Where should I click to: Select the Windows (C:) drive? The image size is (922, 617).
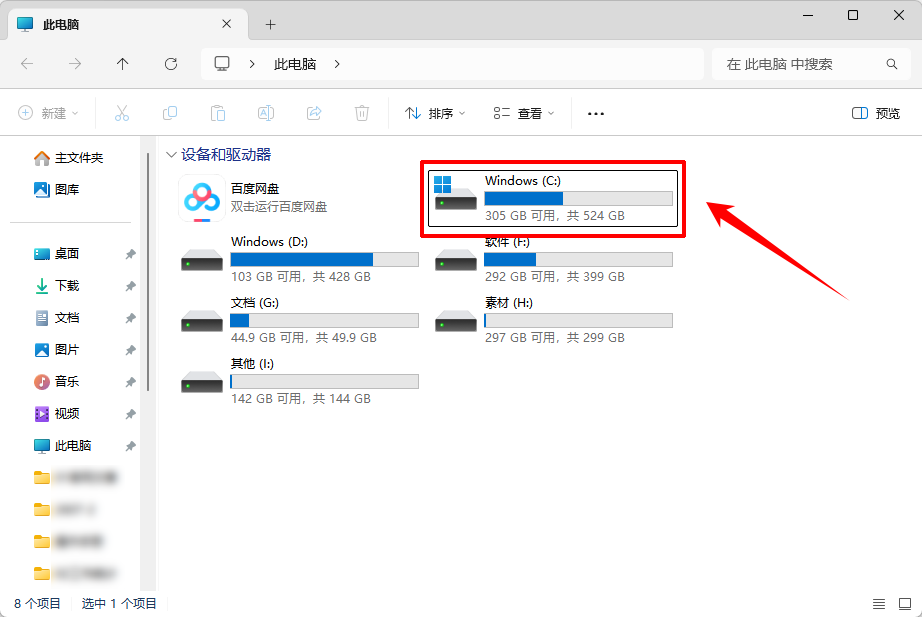click(x=553, y=198)
